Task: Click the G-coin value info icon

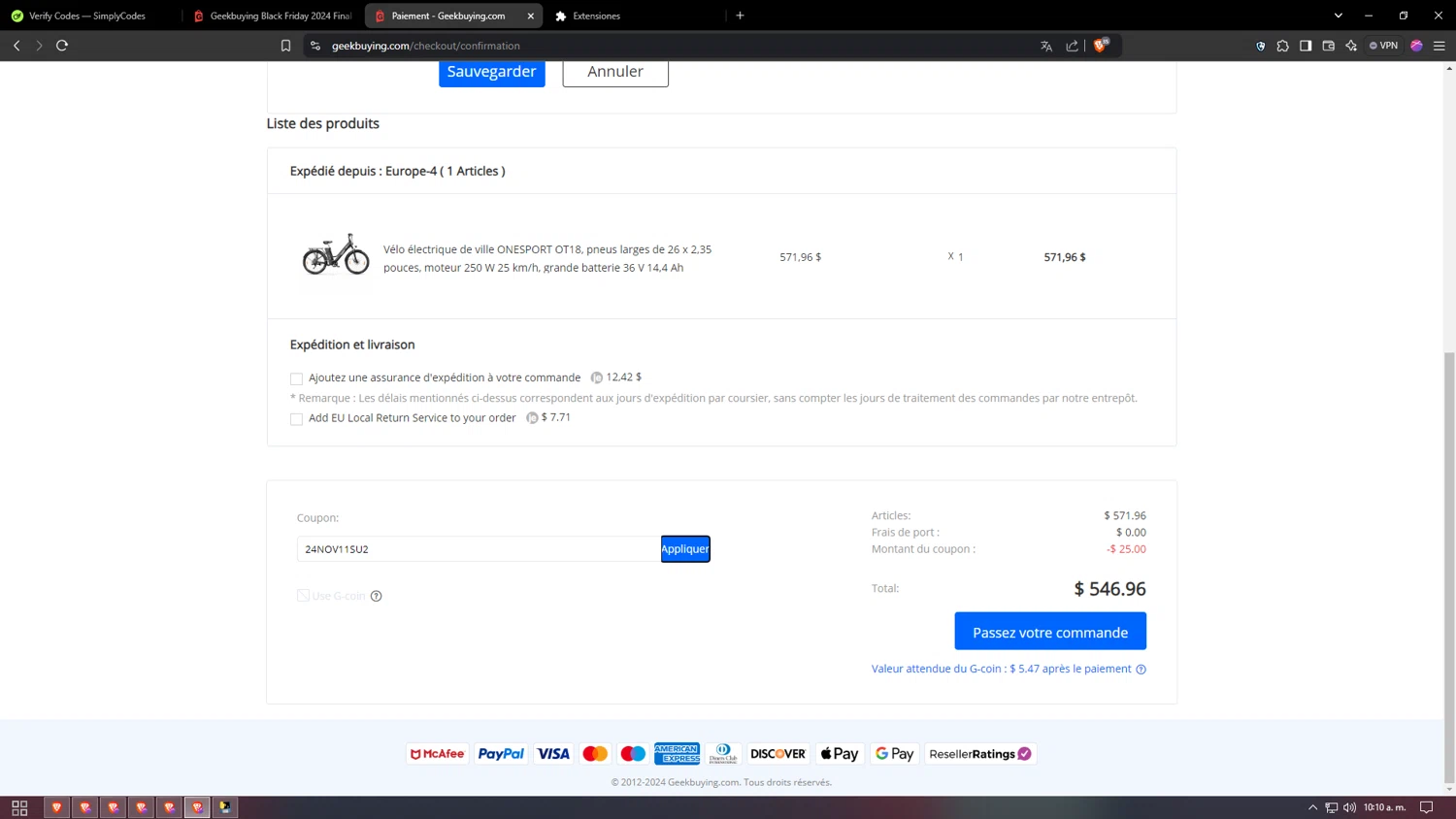Action: [x=1142, y=670]
